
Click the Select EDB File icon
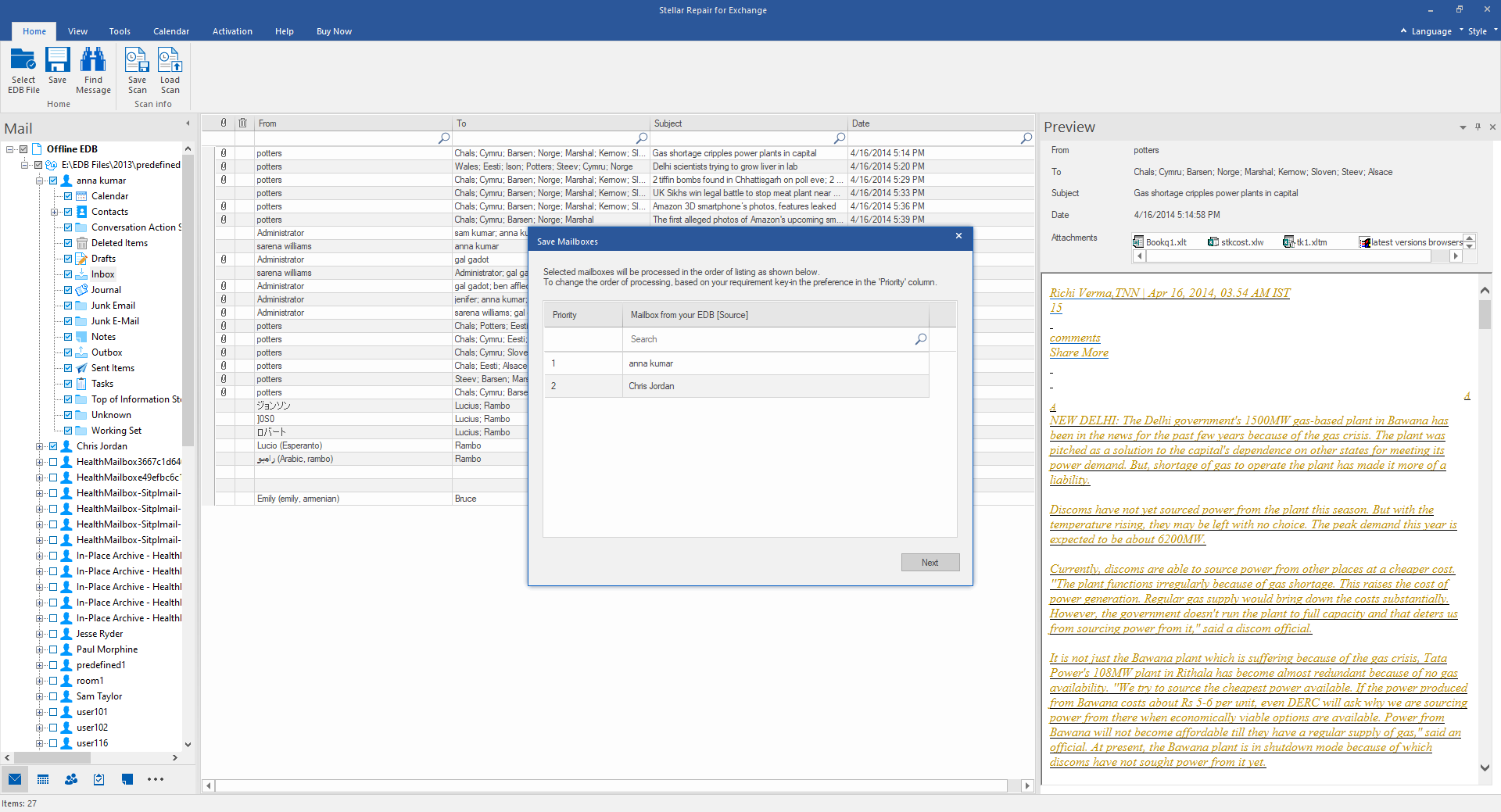[x=23, y=60]
